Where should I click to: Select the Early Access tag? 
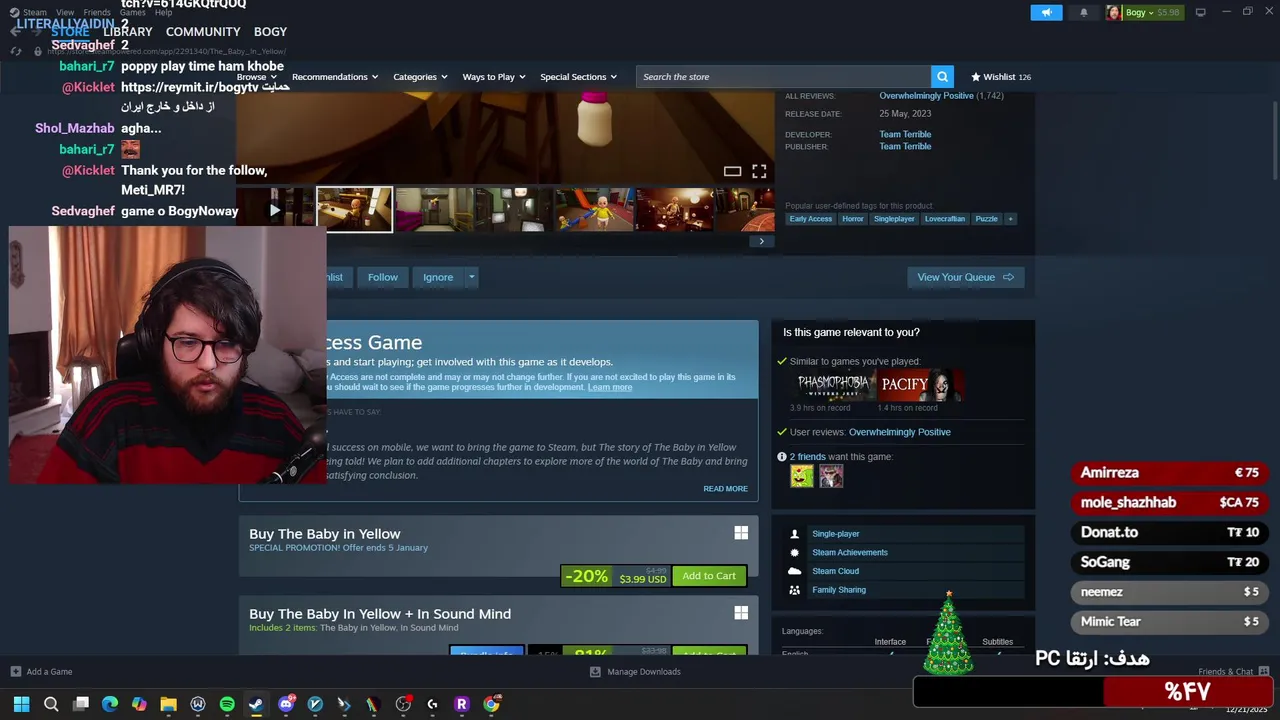click(x=810, y=219)
